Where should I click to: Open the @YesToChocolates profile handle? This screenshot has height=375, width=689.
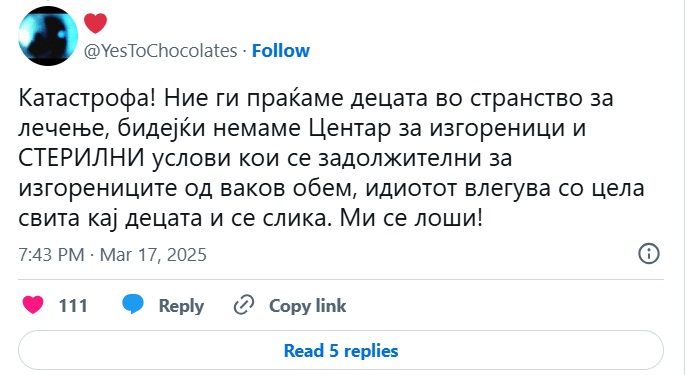click(160, 51)
